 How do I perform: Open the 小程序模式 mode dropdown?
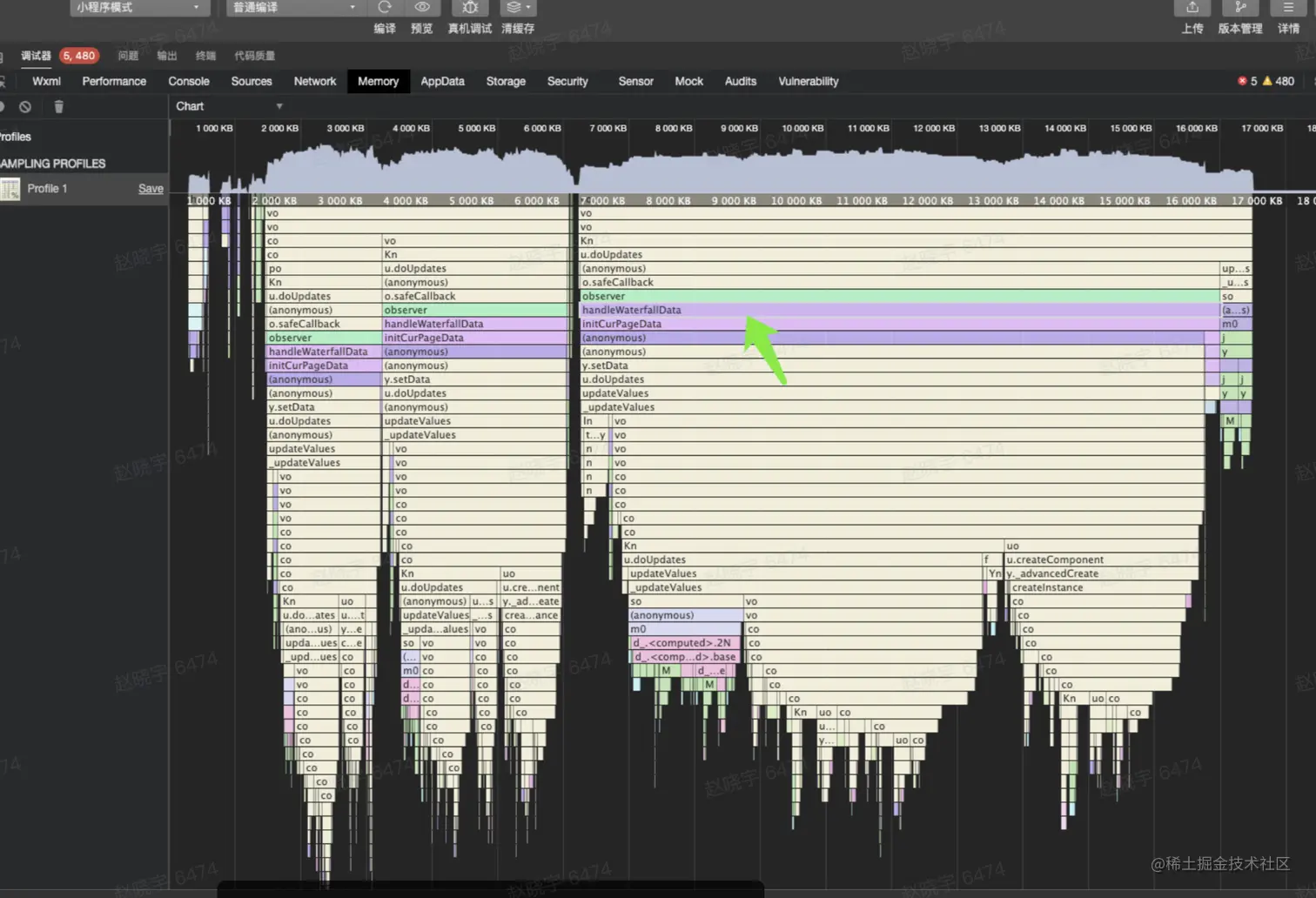tap(139, 8)
